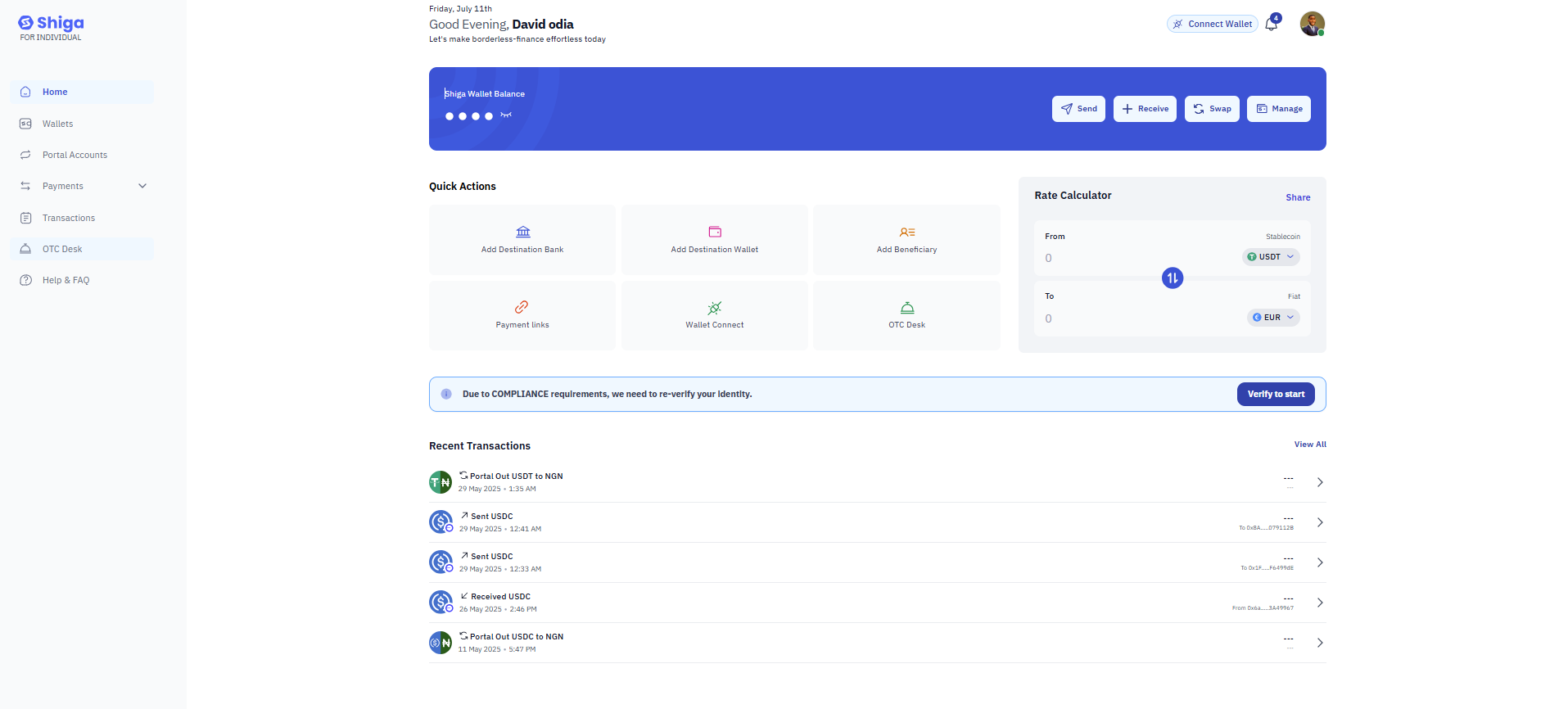This screenshot has height=709, width=1568.
Task: Select the Add Destination Bank label
Action: 522,250
